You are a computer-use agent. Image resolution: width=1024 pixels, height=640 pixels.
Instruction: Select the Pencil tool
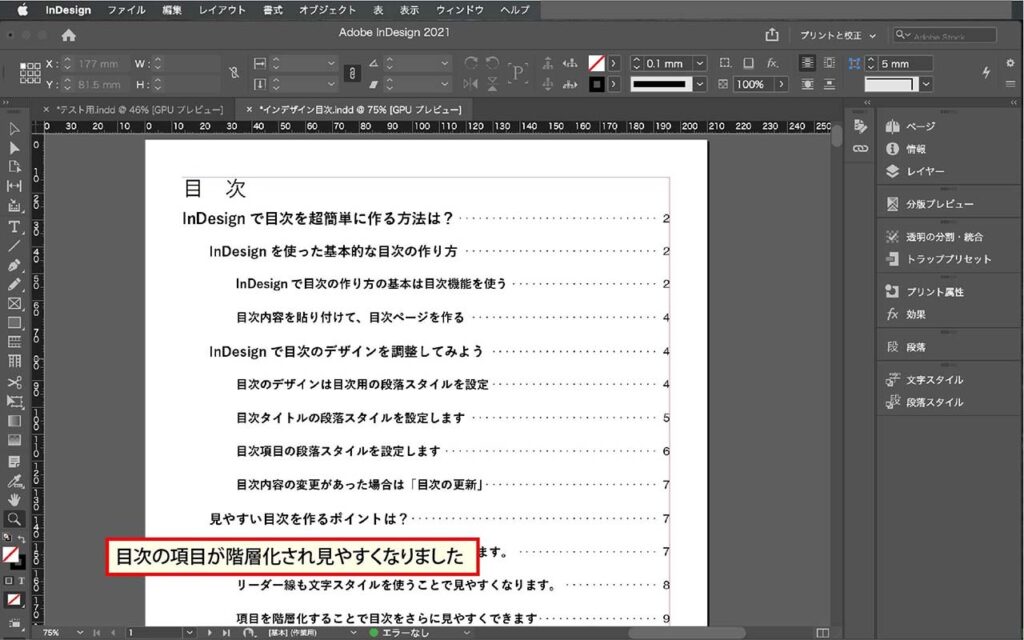14,285
